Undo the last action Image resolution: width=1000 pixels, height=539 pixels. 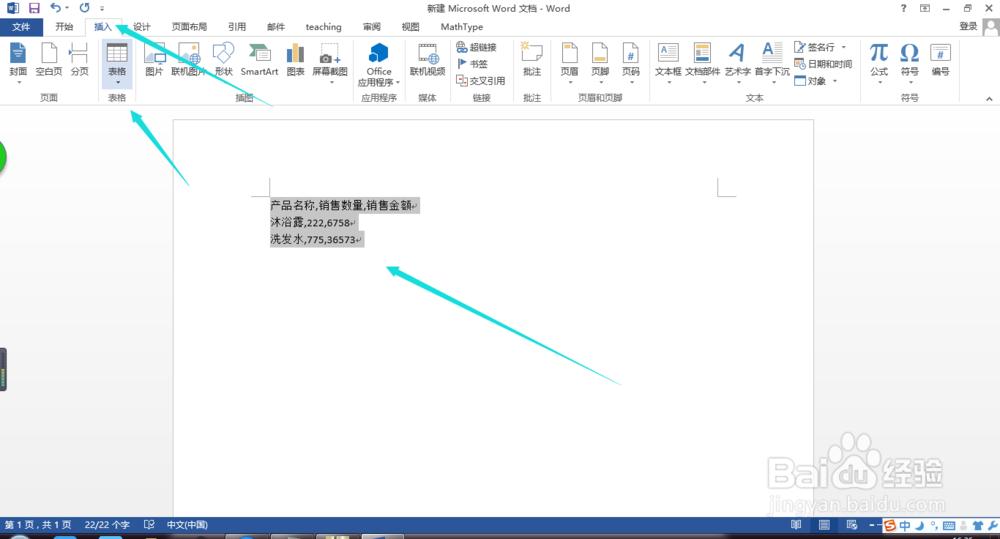coord(55,8)
